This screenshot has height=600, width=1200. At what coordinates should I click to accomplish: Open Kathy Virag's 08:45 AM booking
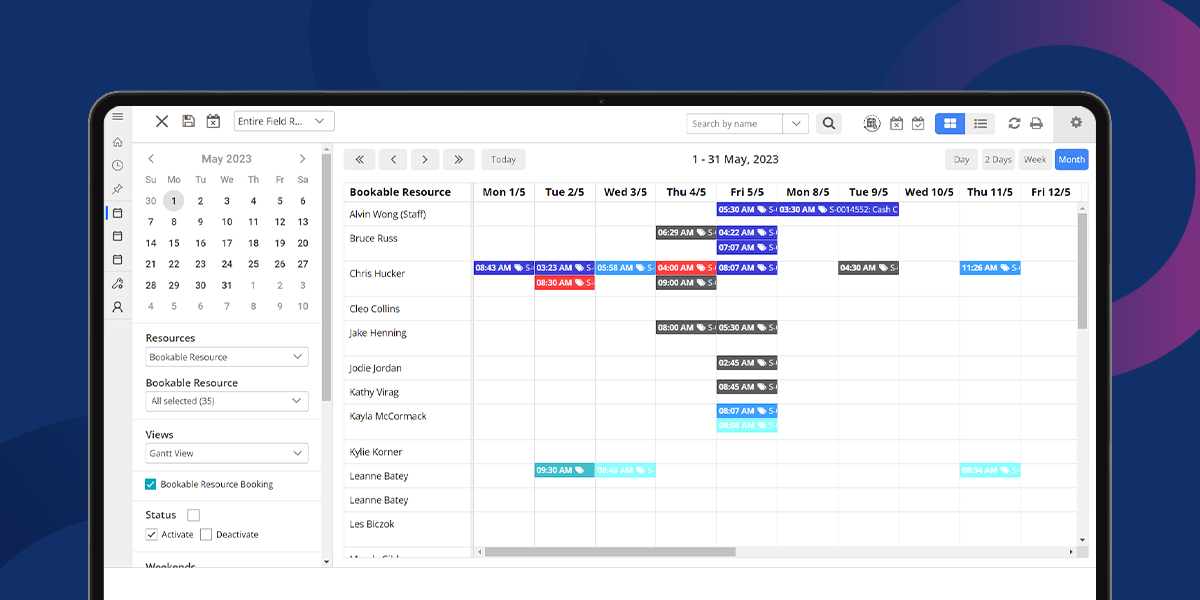(747, 387)
